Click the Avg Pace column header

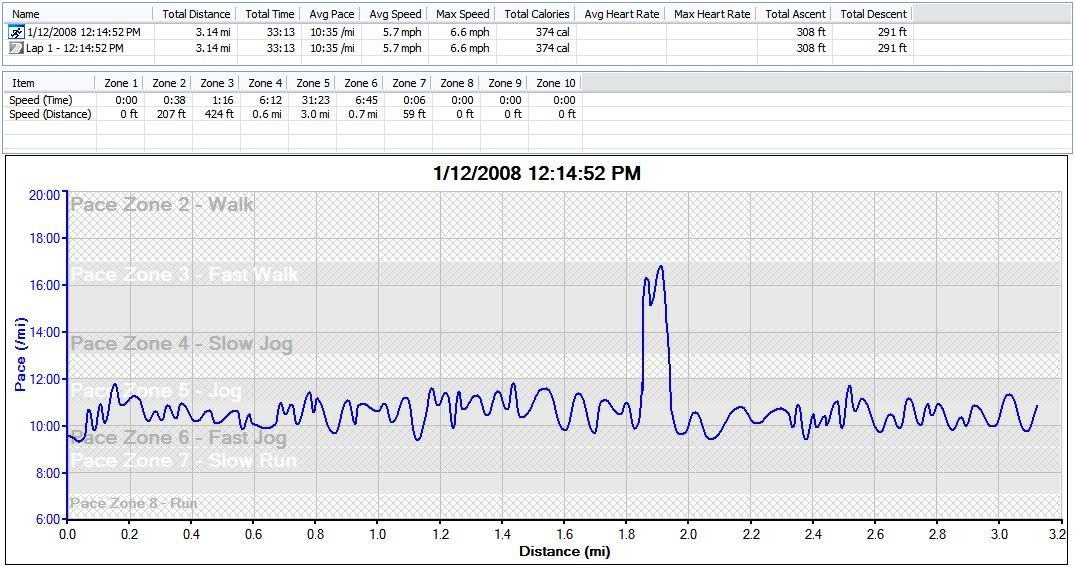(330, 14)
